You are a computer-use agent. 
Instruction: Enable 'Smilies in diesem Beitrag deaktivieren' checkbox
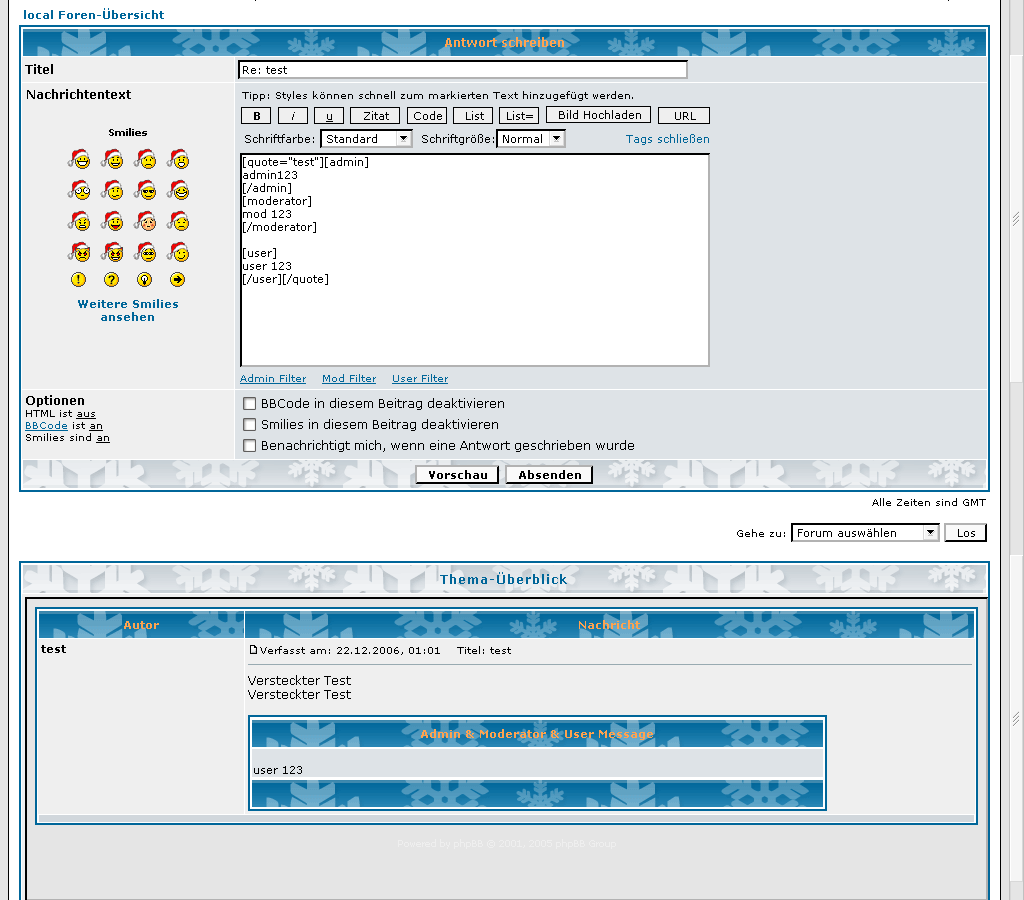click(x=250, y=425)
